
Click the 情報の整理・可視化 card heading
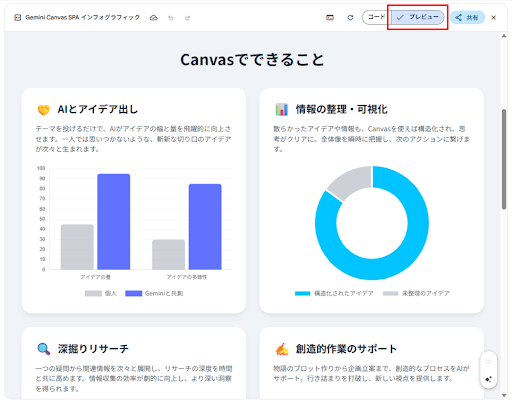[342, 109]
